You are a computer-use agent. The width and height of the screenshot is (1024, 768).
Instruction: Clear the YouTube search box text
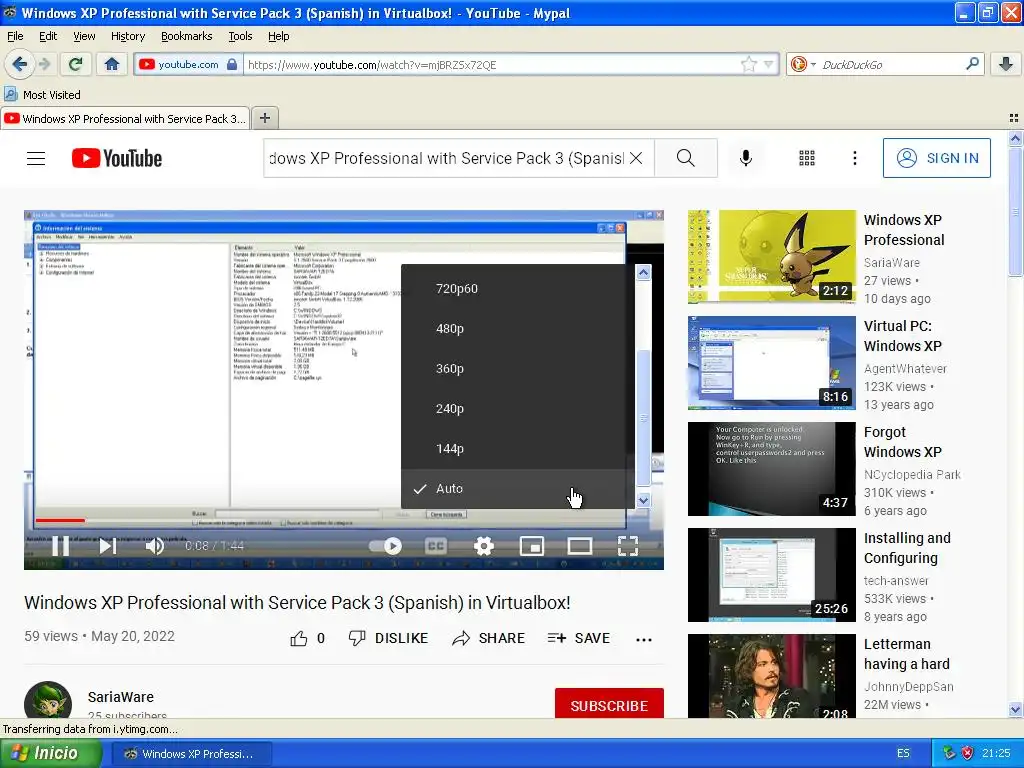click(636, 158)
